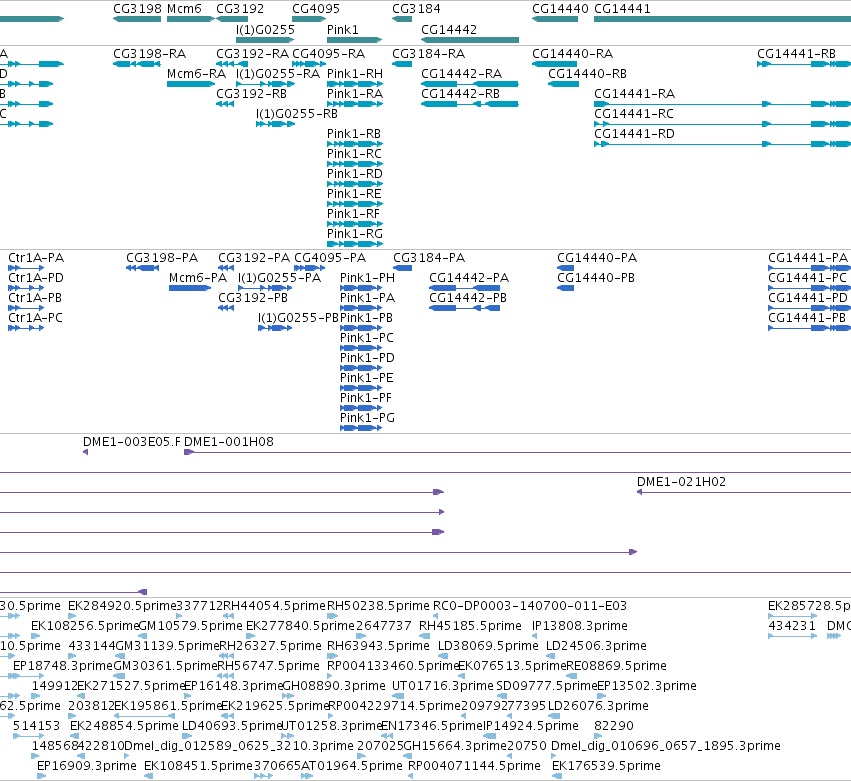Click the CG3192-RB transcript label
The image size is (851, 781).
tap(251, 93)
